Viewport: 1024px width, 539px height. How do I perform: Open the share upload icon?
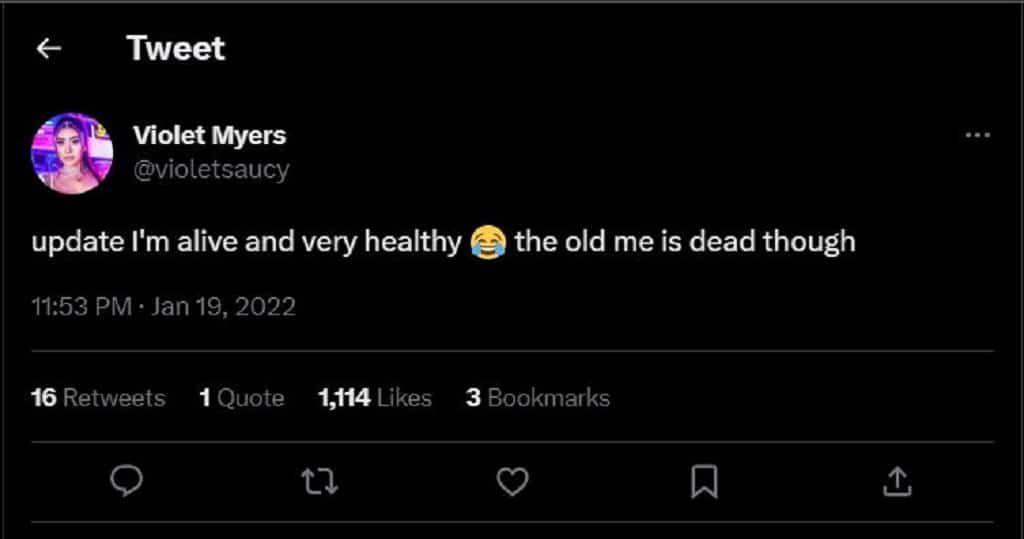[898, 483]
